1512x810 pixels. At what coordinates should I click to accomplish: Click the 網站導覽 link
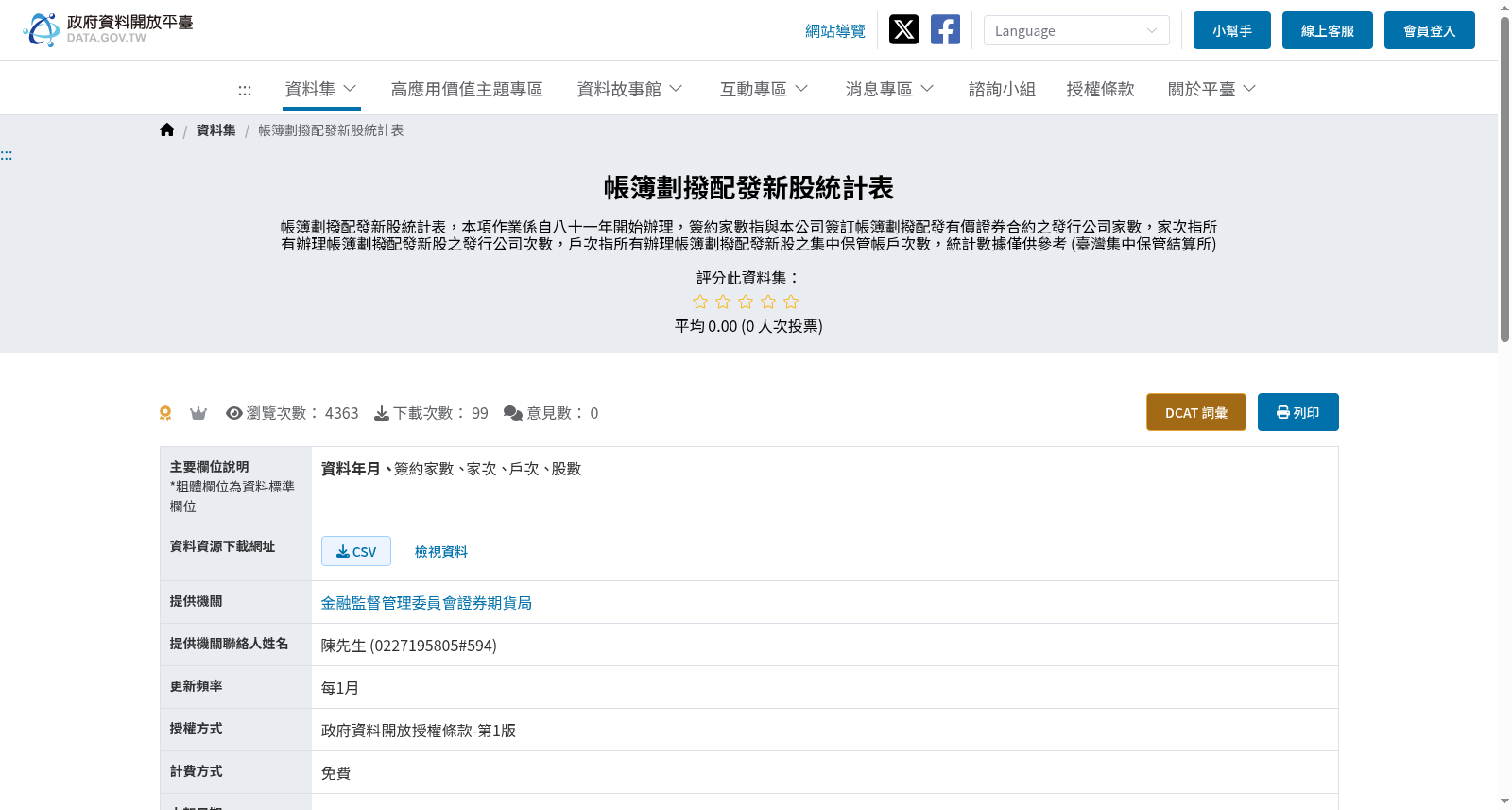tap(835, 31)
